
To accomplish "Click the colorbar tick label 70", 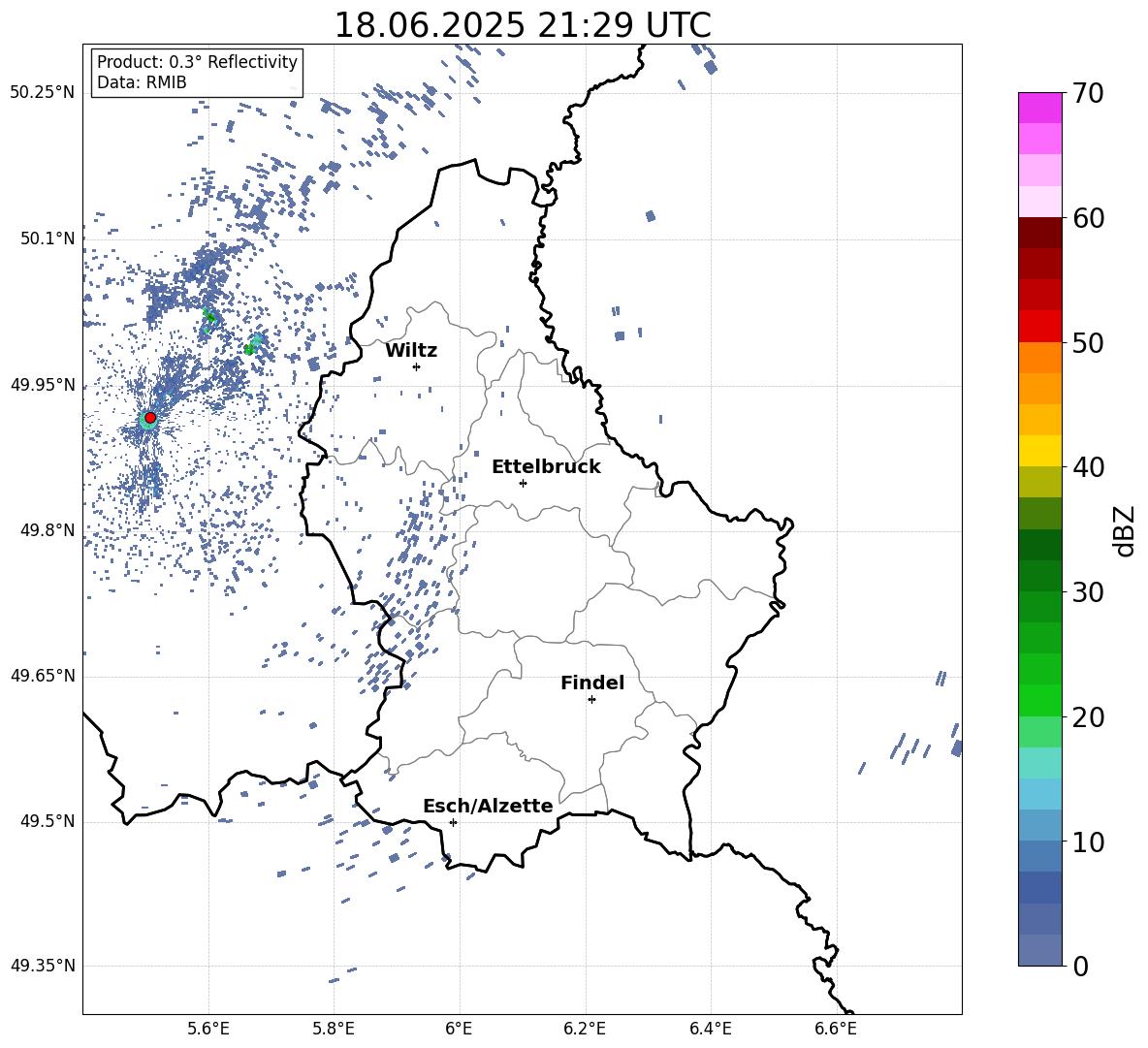I will [x=1088, y=93].
